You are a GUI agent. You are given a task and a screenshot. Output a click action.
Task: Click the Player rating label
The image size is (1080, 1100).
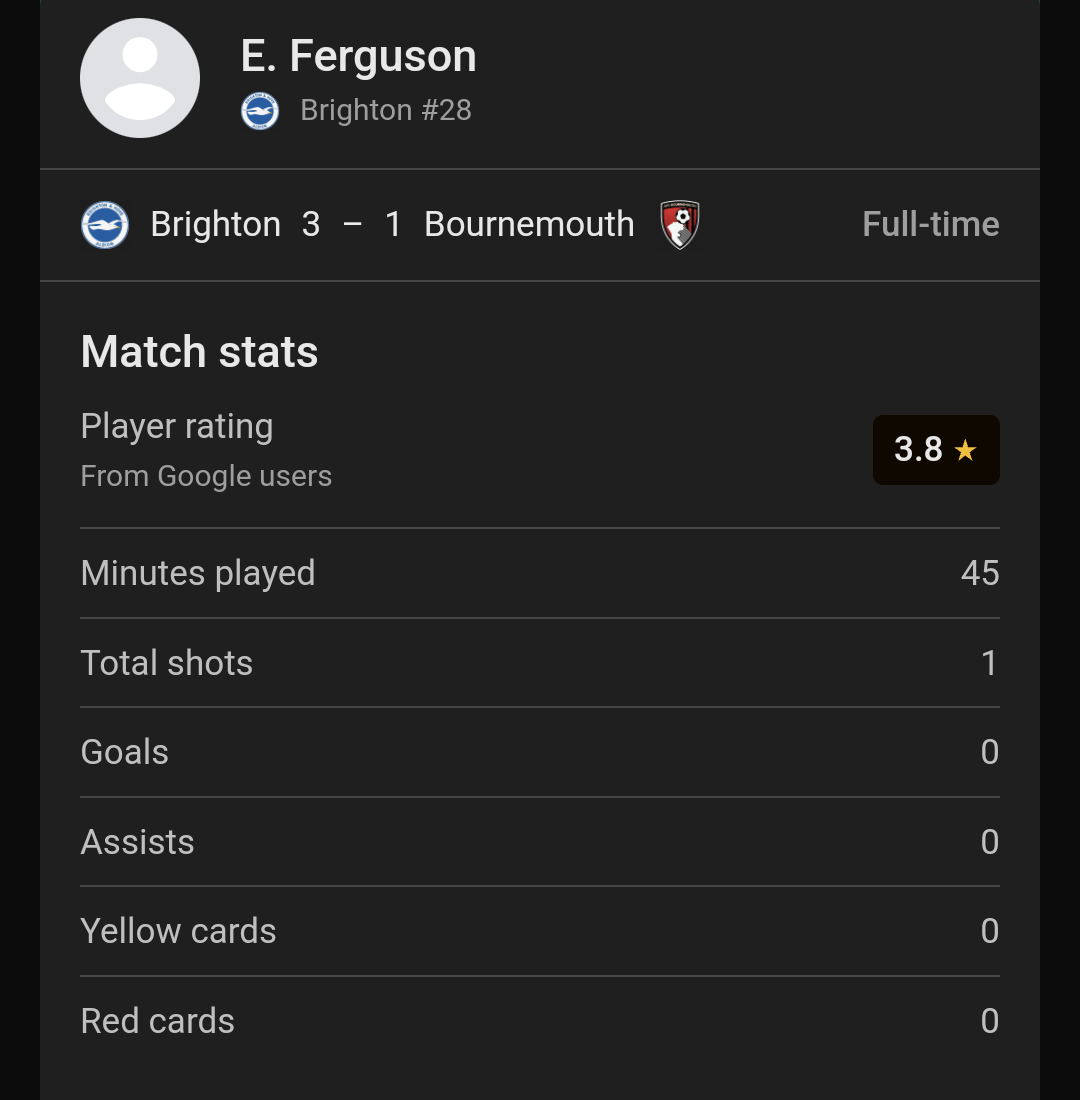pyautogui.click(x=177, y=426)
